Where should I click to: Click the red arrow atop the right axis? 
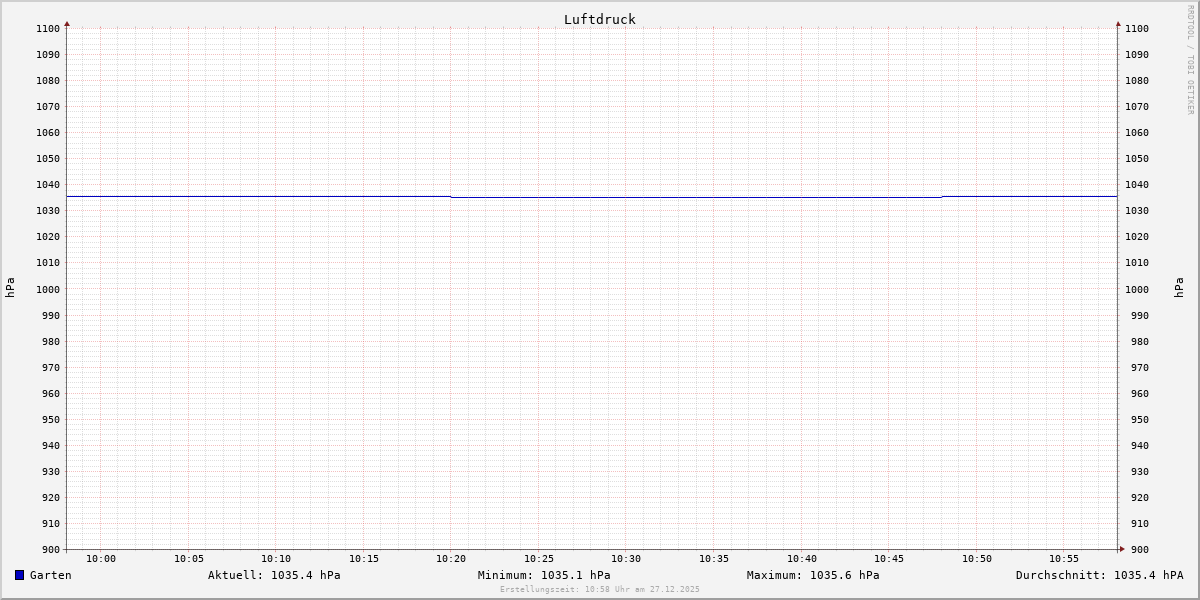coord(1118,23)
